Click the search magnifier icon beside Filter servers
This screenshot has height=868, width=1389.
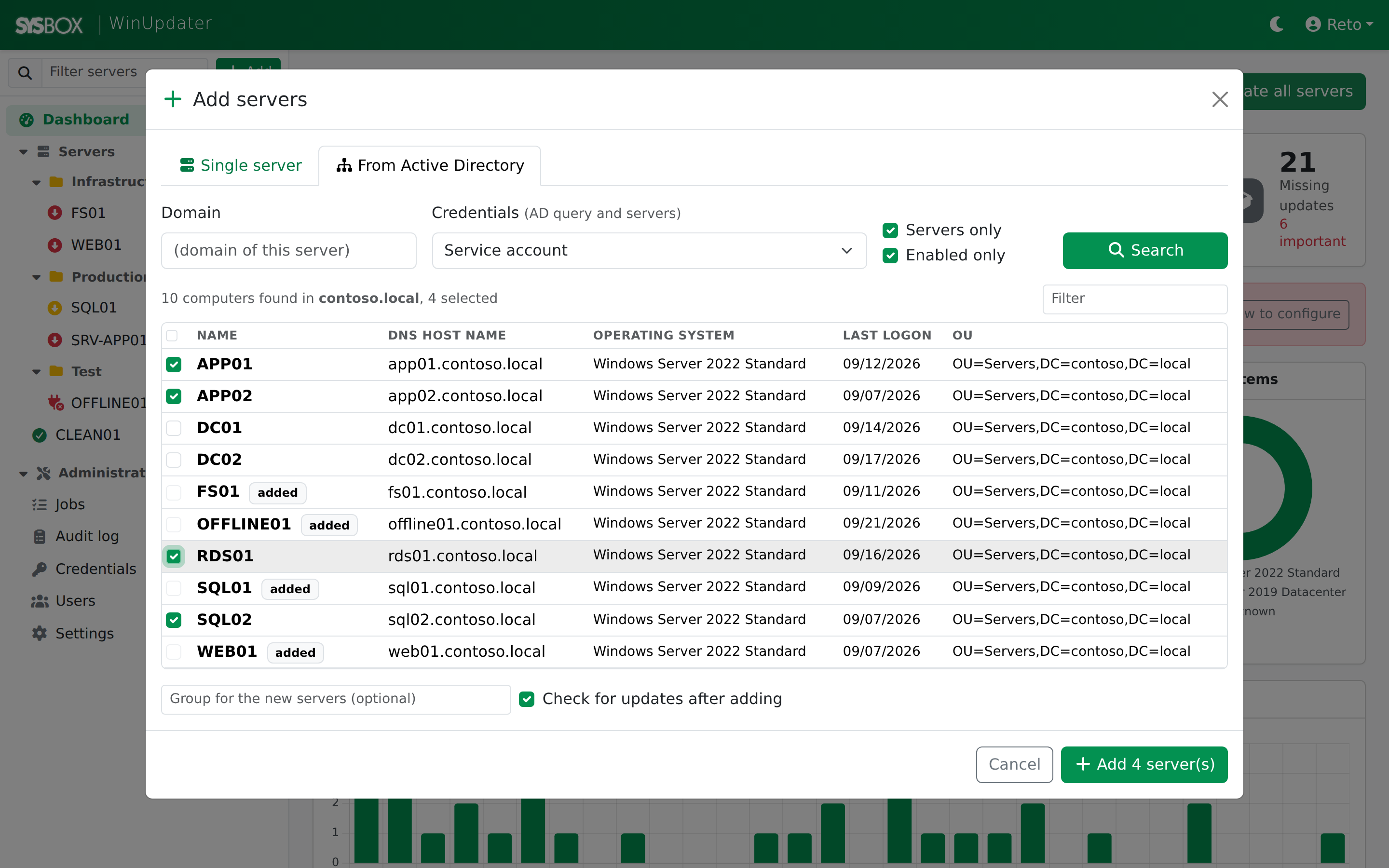pyautogui.click(x=25, y=72)
